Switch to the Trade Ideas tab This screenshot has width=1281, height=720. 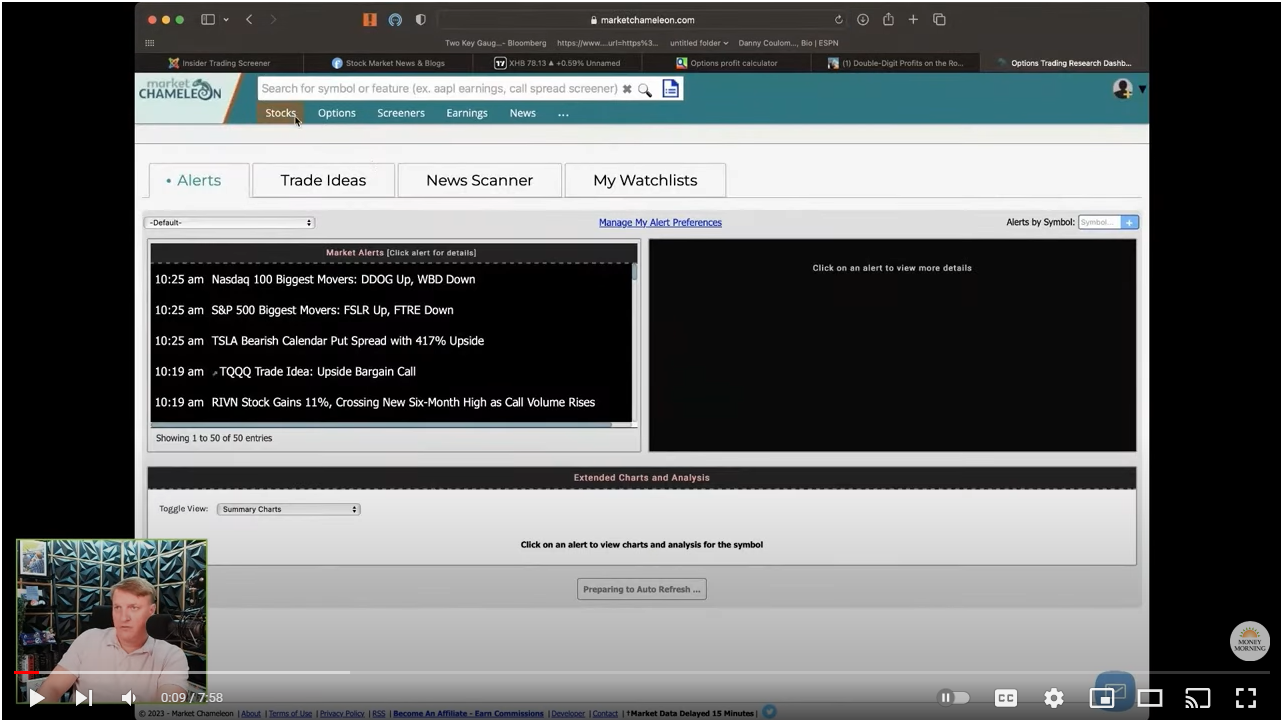click(323, 181)
